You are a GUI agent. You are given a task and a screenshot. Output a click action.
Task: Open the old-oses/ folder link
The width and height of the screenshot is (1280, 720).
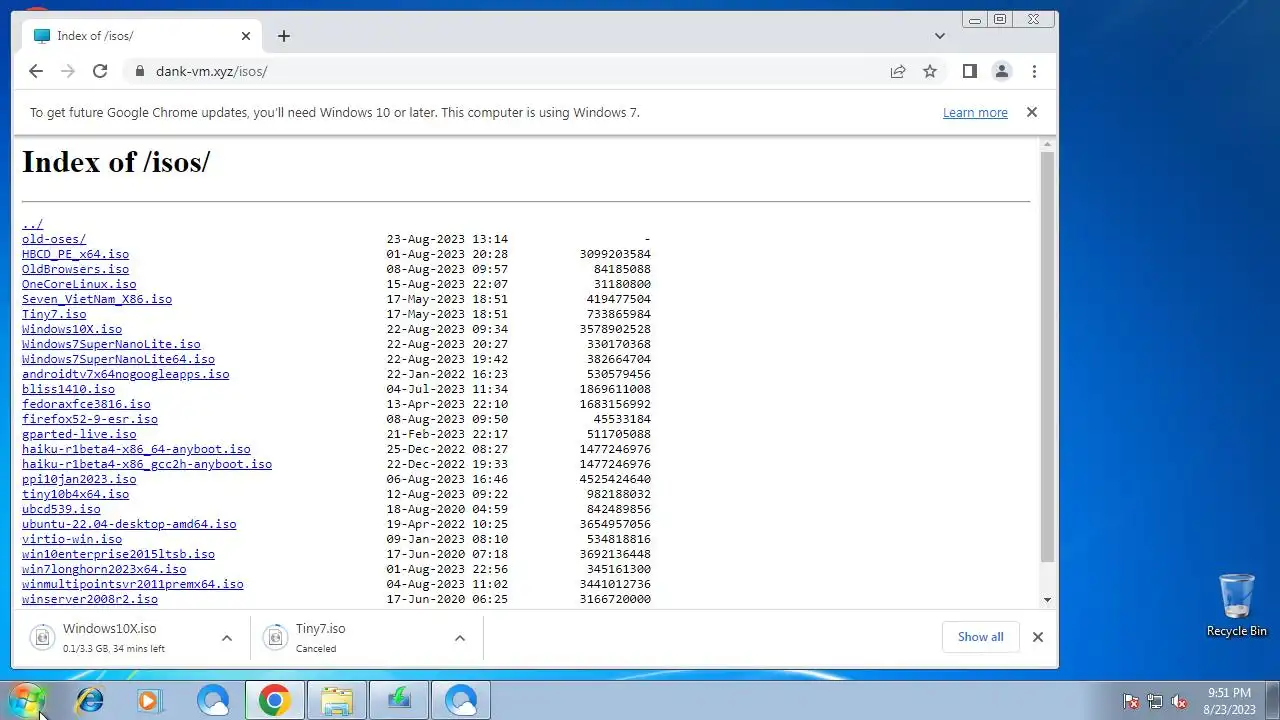tap(54, 239)
